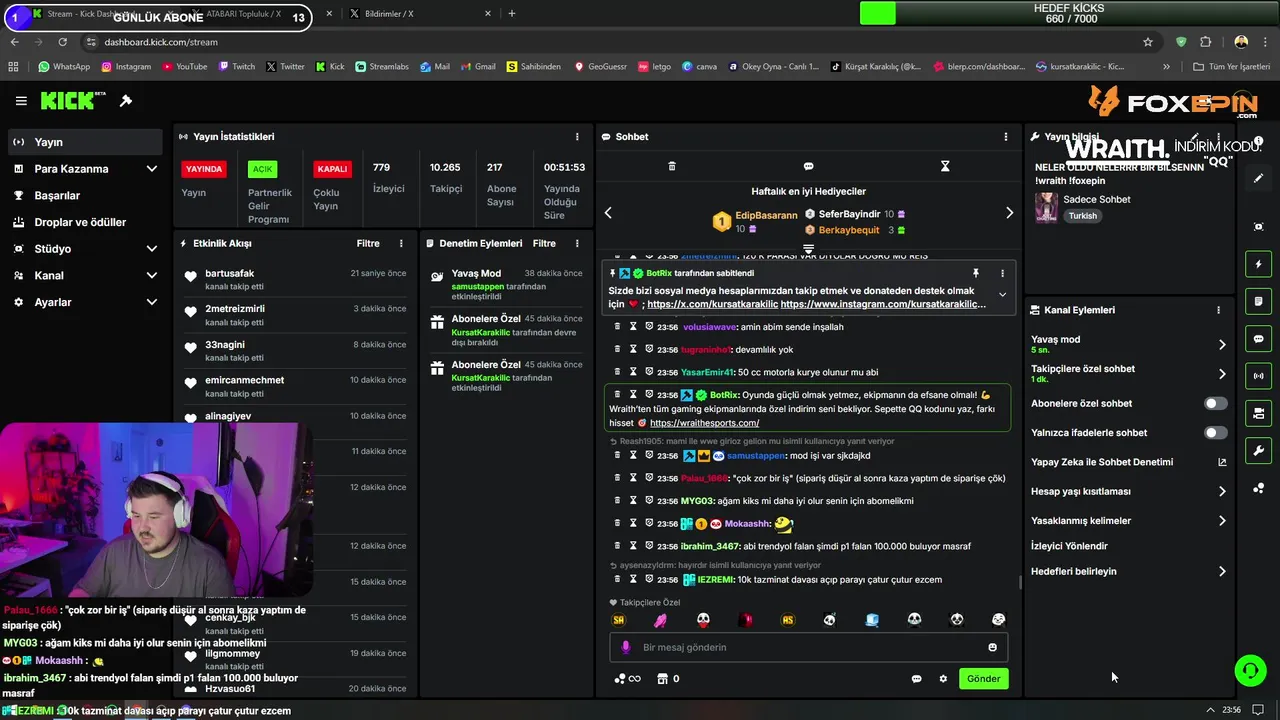Show previous weekly gifters with left arrow
The image size is (1280, 720).
click(x=608, y=213)
